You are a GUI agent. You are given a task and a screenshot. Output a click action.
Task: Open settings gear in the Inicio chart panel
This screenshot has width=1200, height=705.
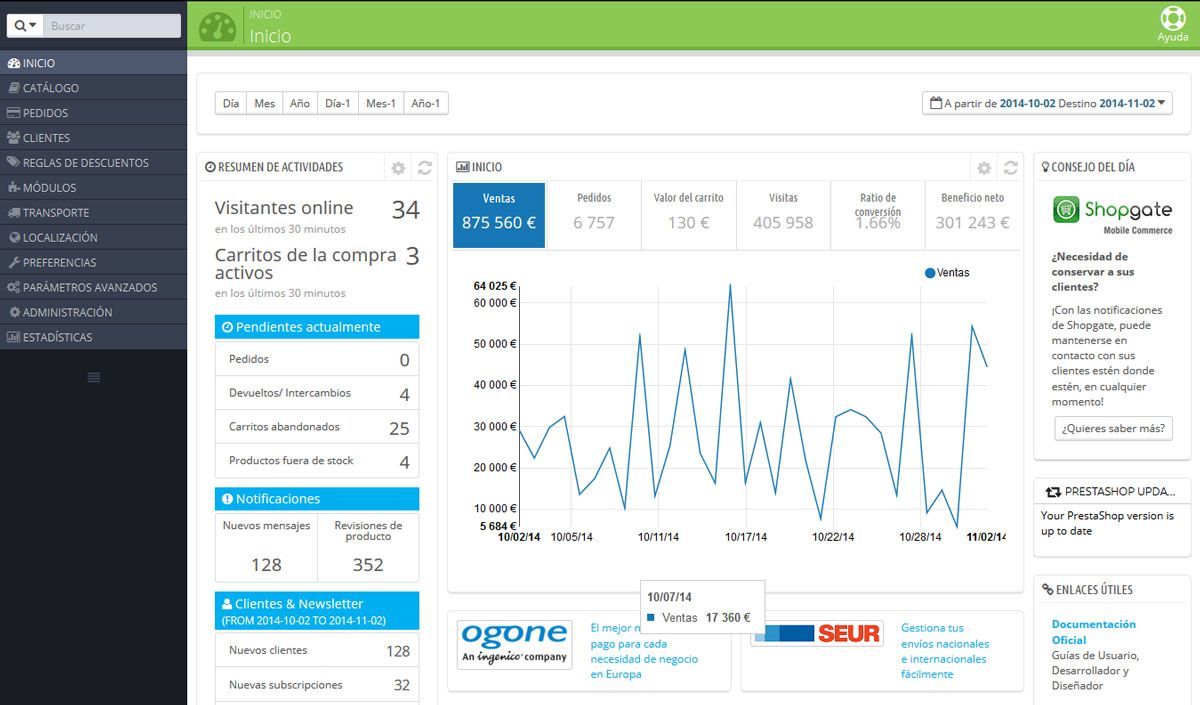pos(984,168)
